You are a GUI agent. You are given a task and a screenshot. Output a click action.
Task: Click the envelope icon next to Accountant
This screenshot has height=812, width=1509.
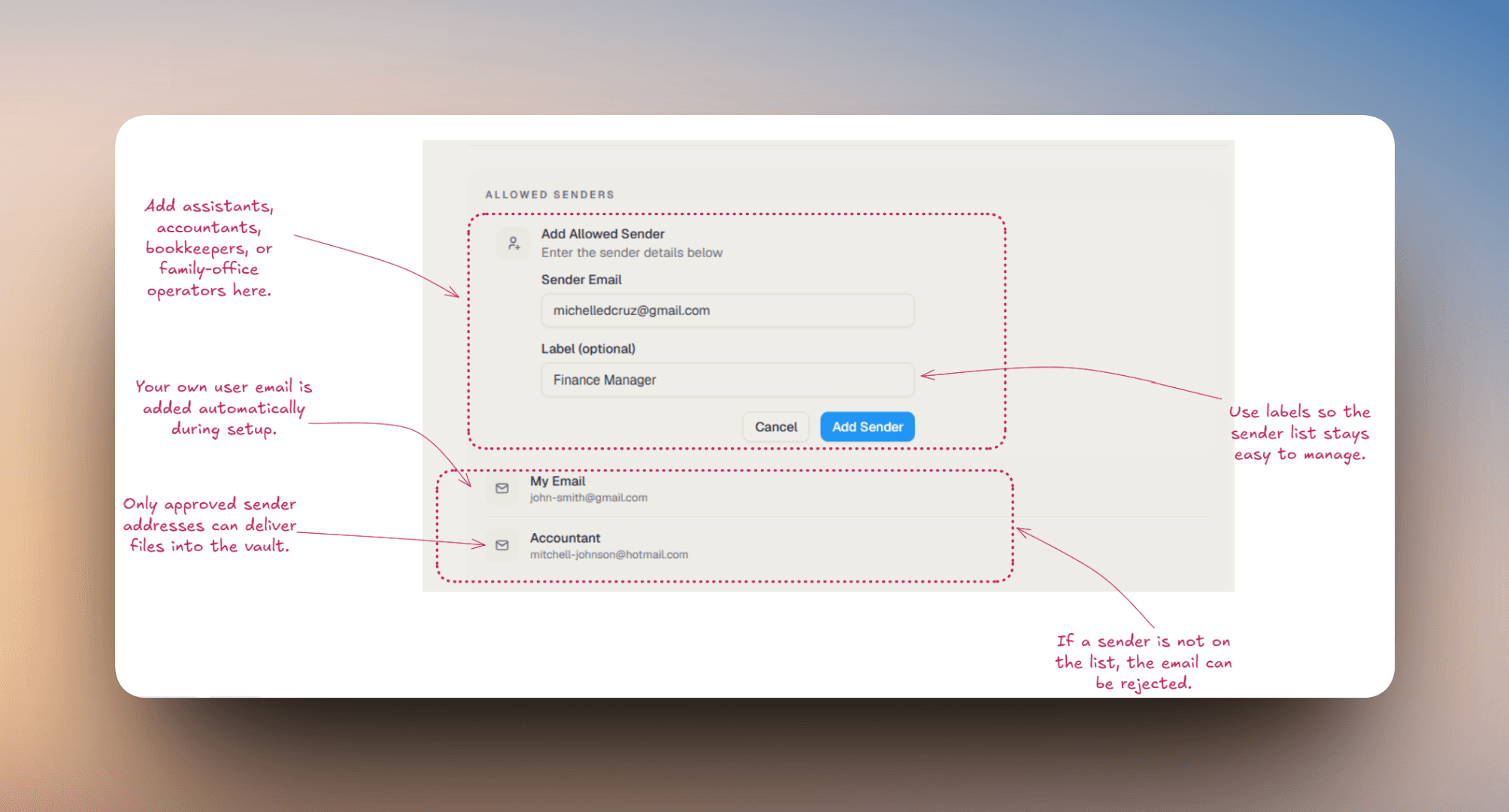pyautogui.click(x=502, y=545)
